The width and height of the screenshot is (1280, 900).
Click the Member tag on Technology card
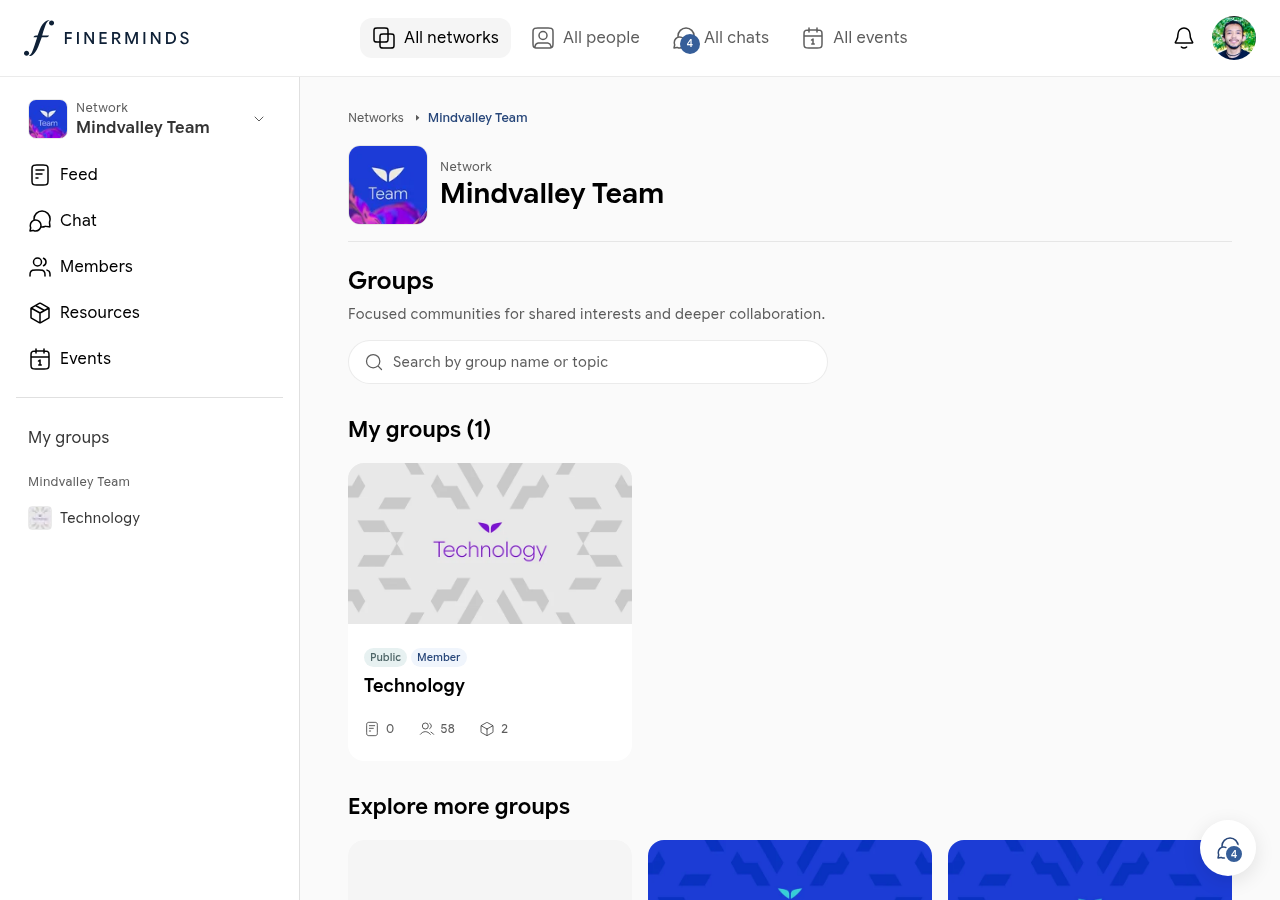439,657
